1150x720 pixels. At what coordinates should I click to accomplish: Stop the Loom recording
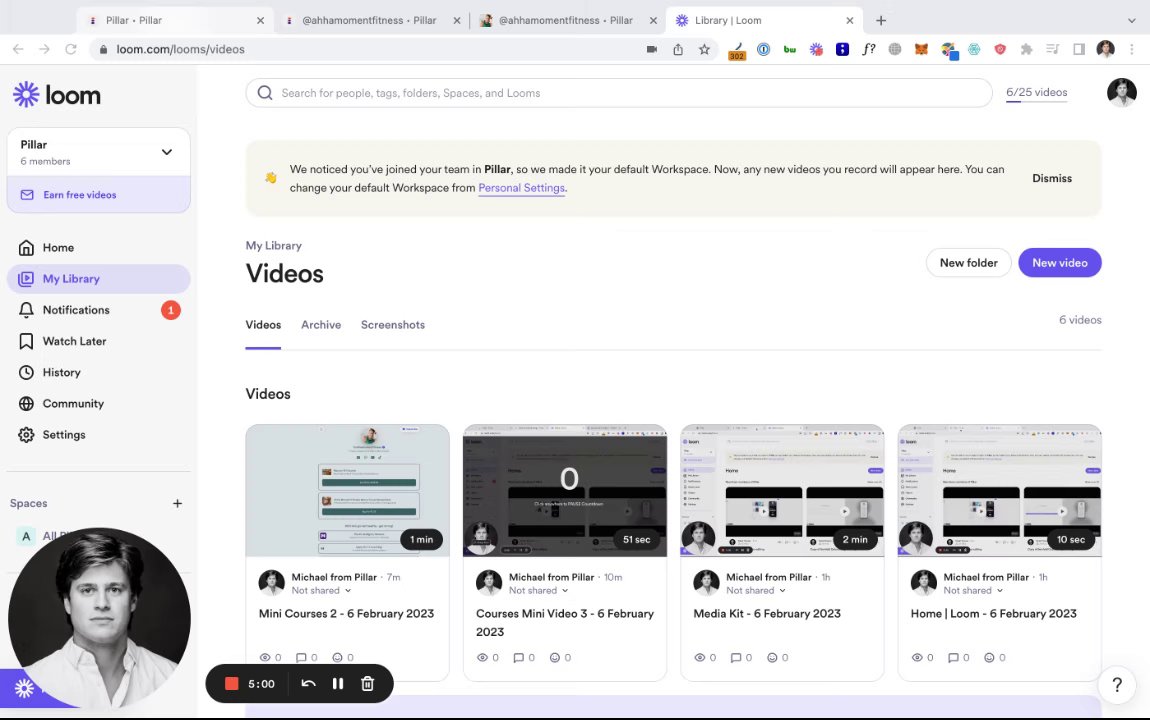(231, 683)
